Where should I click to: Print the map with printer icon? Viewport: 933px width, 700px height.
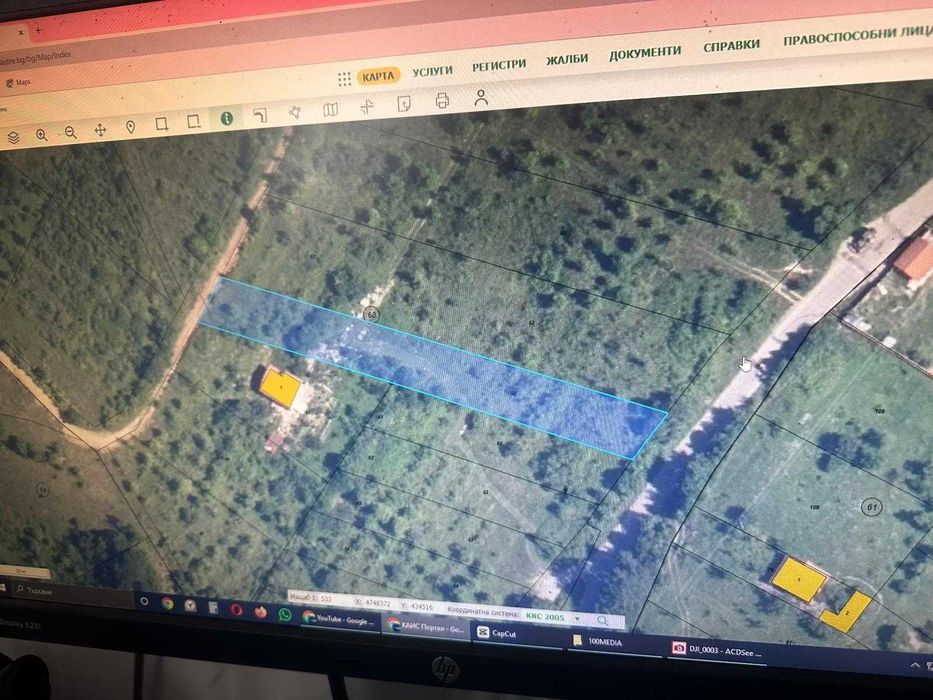click(442, 100)
